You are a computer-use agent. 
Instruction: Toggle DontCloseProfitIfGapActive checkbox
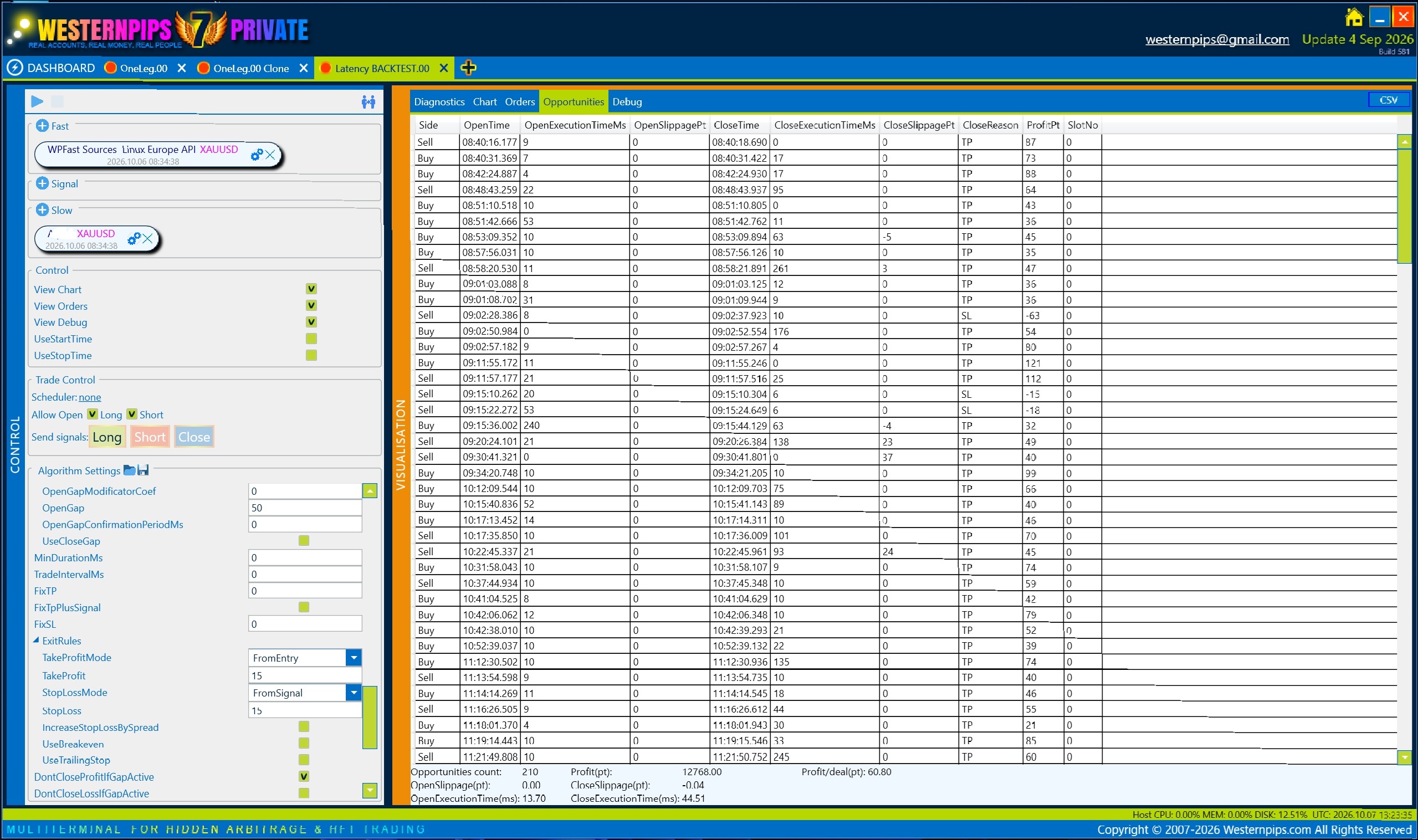[x=304, y=776]
